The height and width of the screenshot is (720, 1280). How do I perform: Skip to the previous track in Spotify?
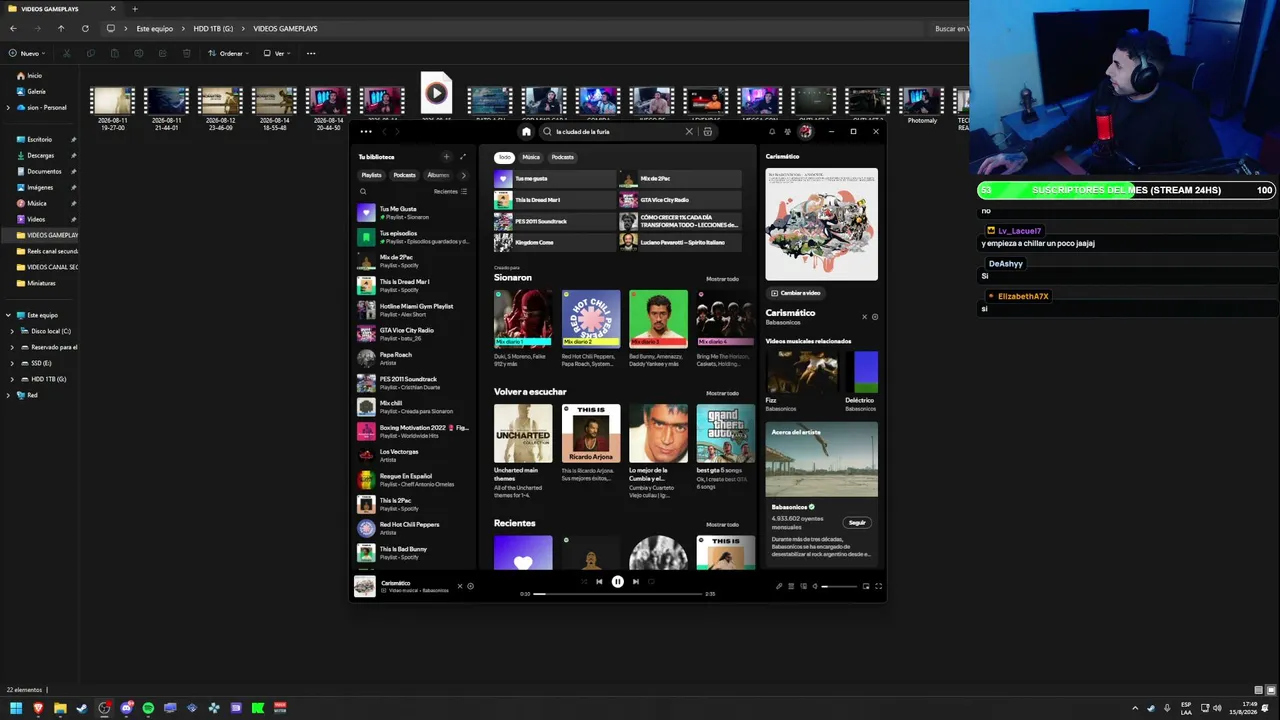[599, 581]
